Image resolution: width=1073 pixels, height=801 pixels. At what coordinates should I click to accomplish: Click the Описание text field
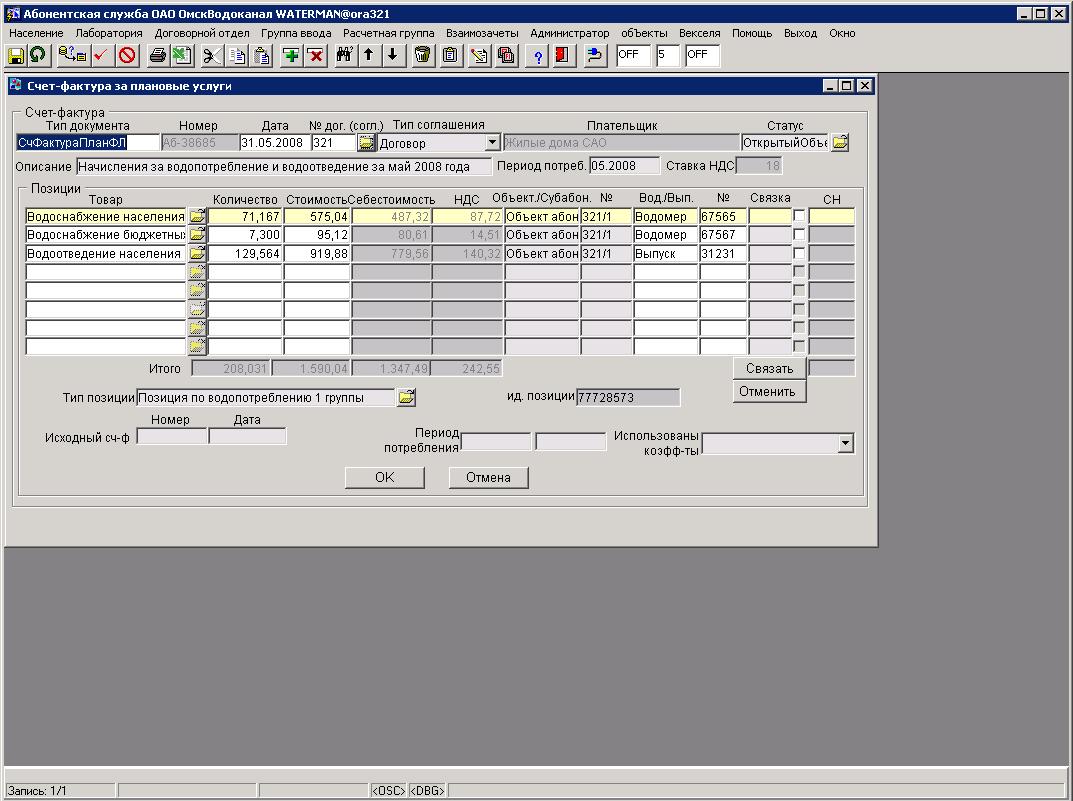pos(284,166)
